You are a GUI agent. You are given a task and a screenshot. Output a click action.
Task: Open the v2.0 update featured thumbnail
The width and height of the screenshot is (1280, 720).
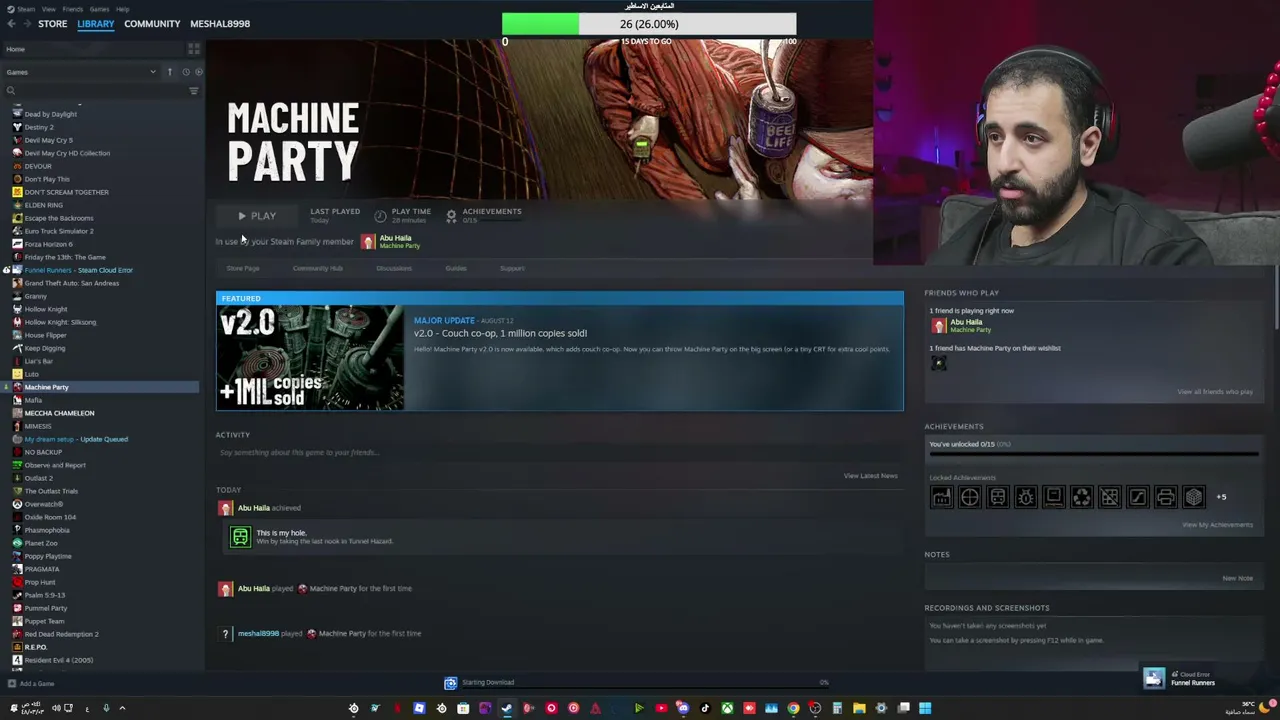tap(310, 358)
